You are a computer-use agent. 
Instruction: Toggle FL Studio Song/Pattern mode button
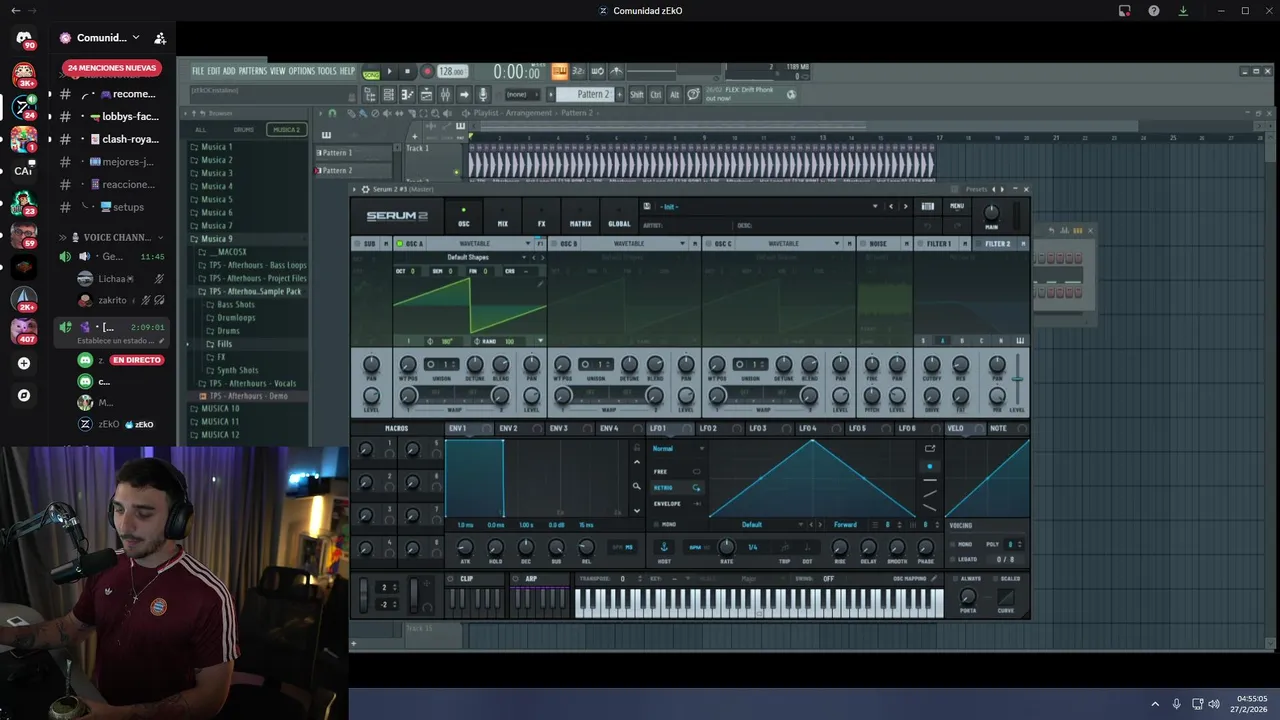tap(371, 74)
